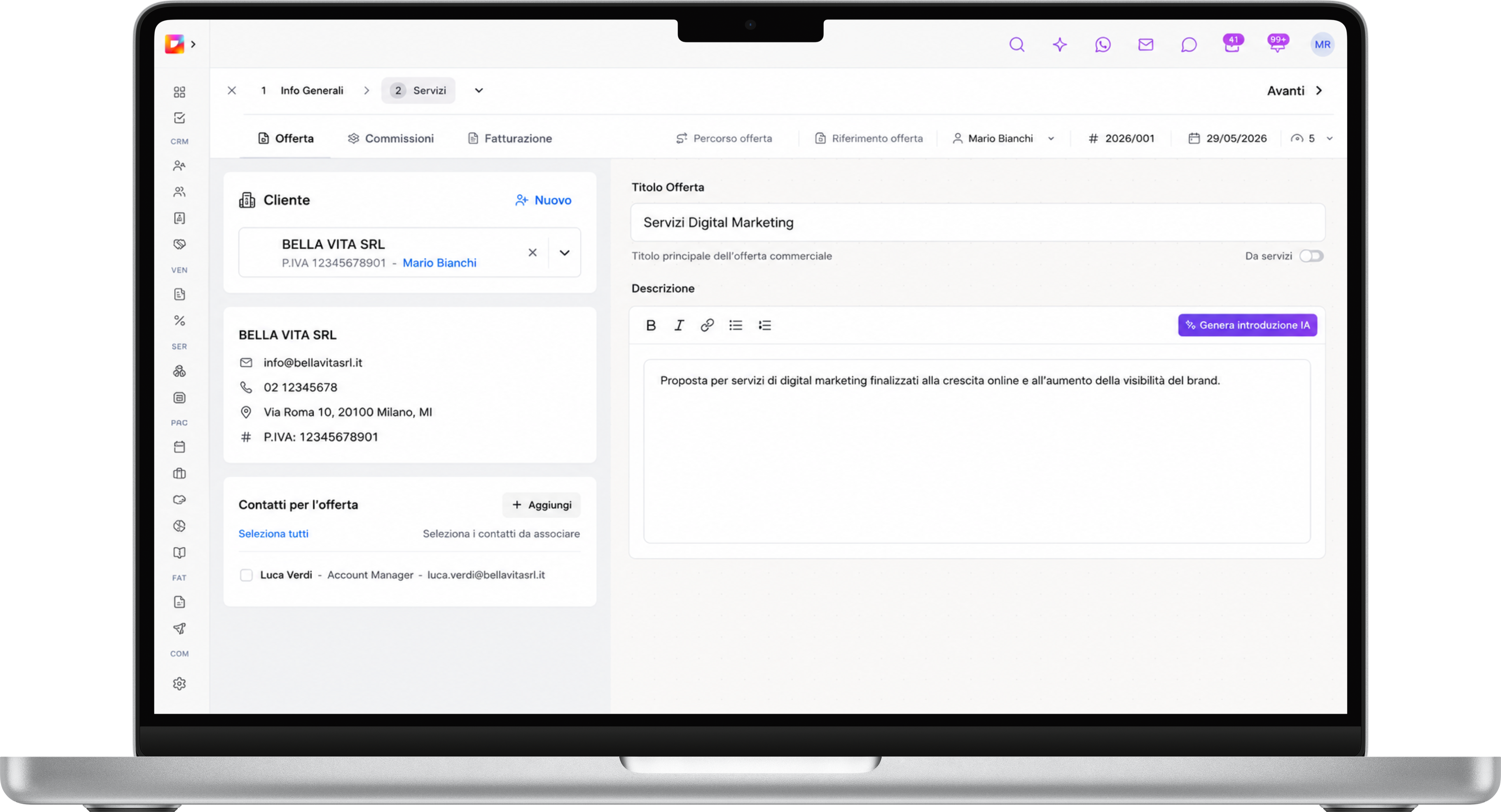Click the Seleziona tutti link
The image size is (1501, 812).
(273, 533)
